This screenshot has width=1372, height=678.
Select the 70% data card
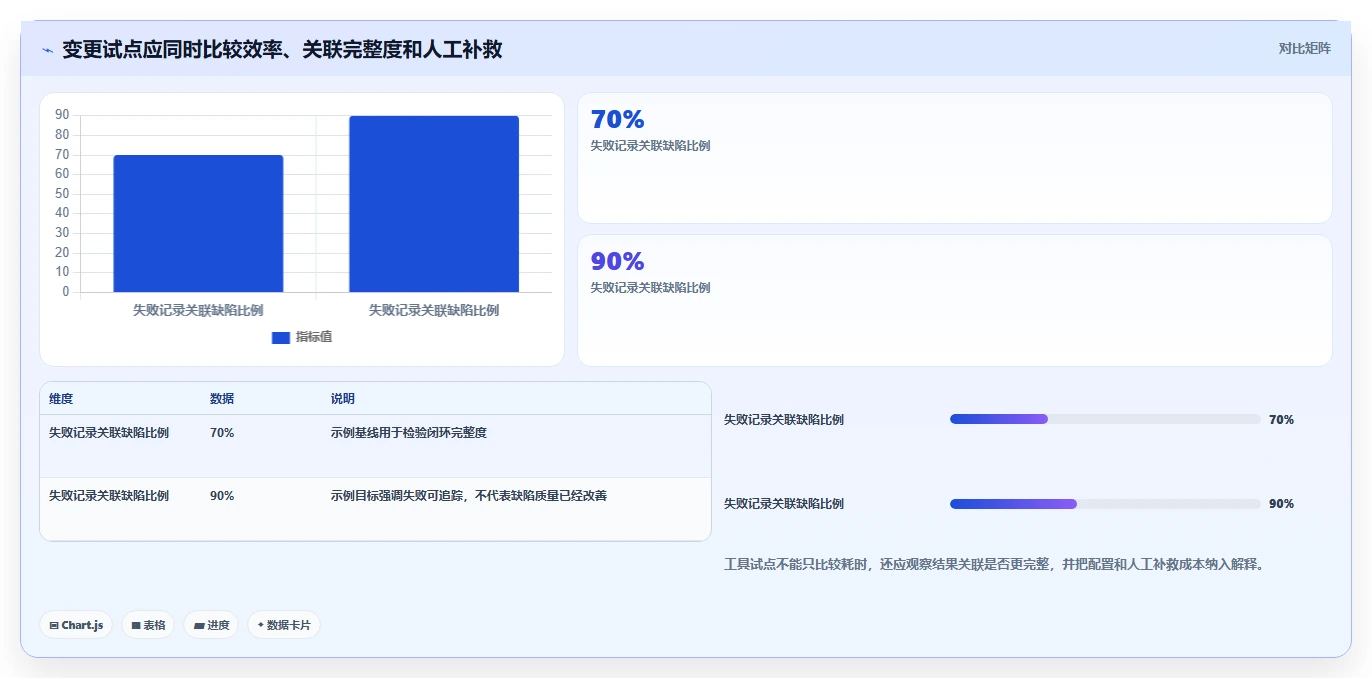(955, 158)
